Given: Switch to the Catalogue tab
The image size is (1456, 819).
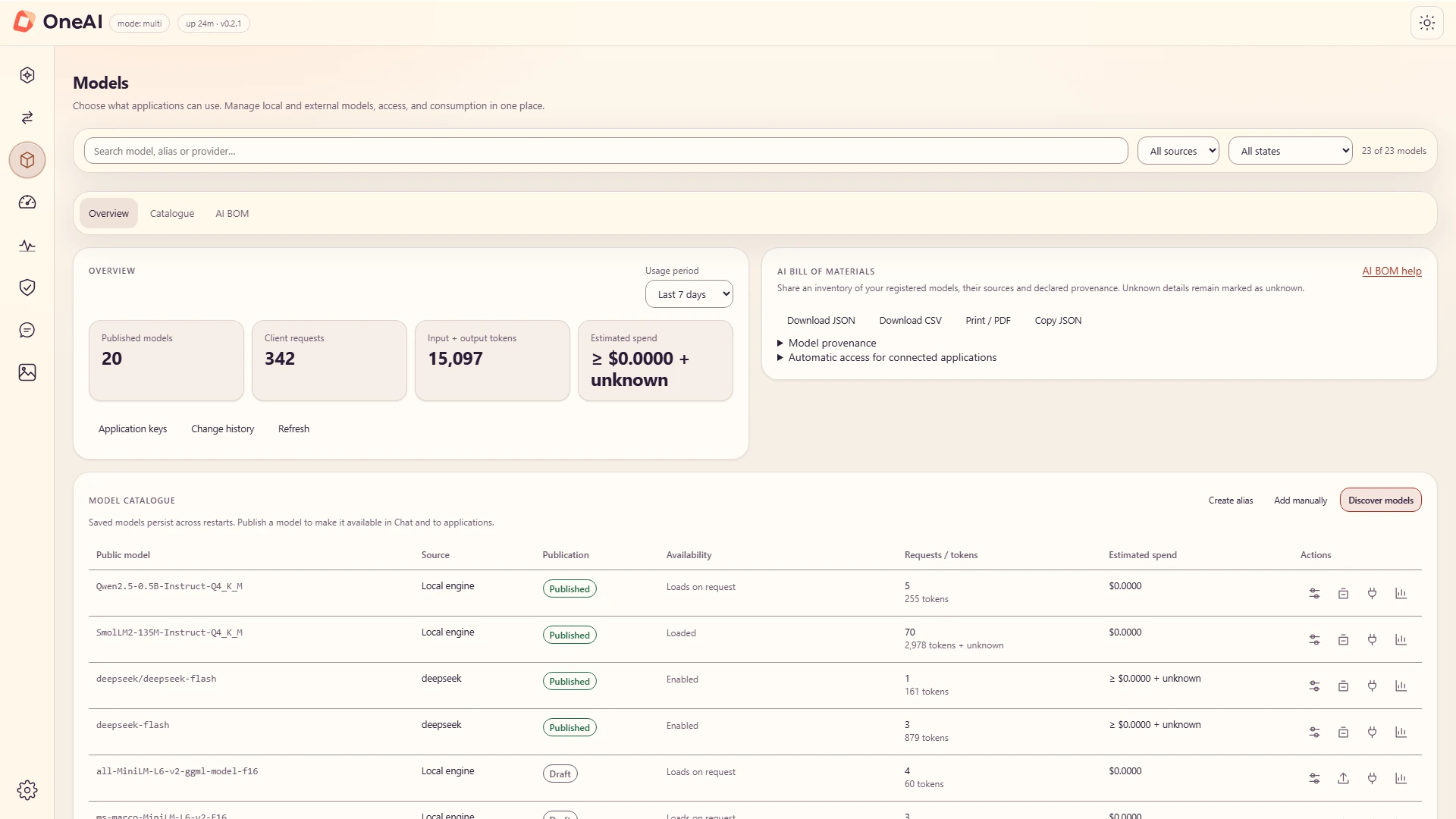Looking at the screenshot, I should point(172,214).
